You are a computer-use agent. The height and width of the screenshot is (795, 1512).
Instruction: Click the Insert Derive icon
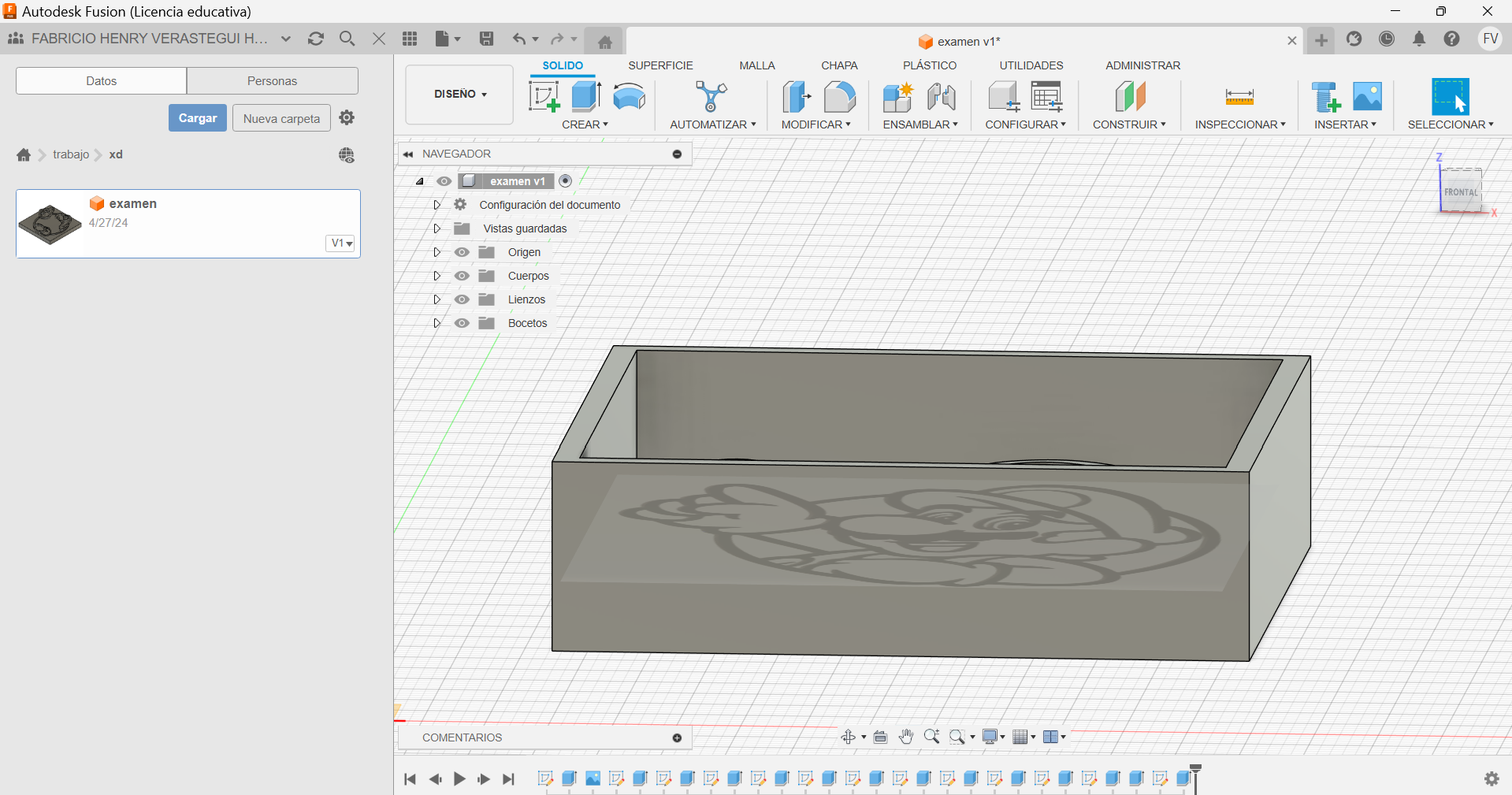point(1326,97)
